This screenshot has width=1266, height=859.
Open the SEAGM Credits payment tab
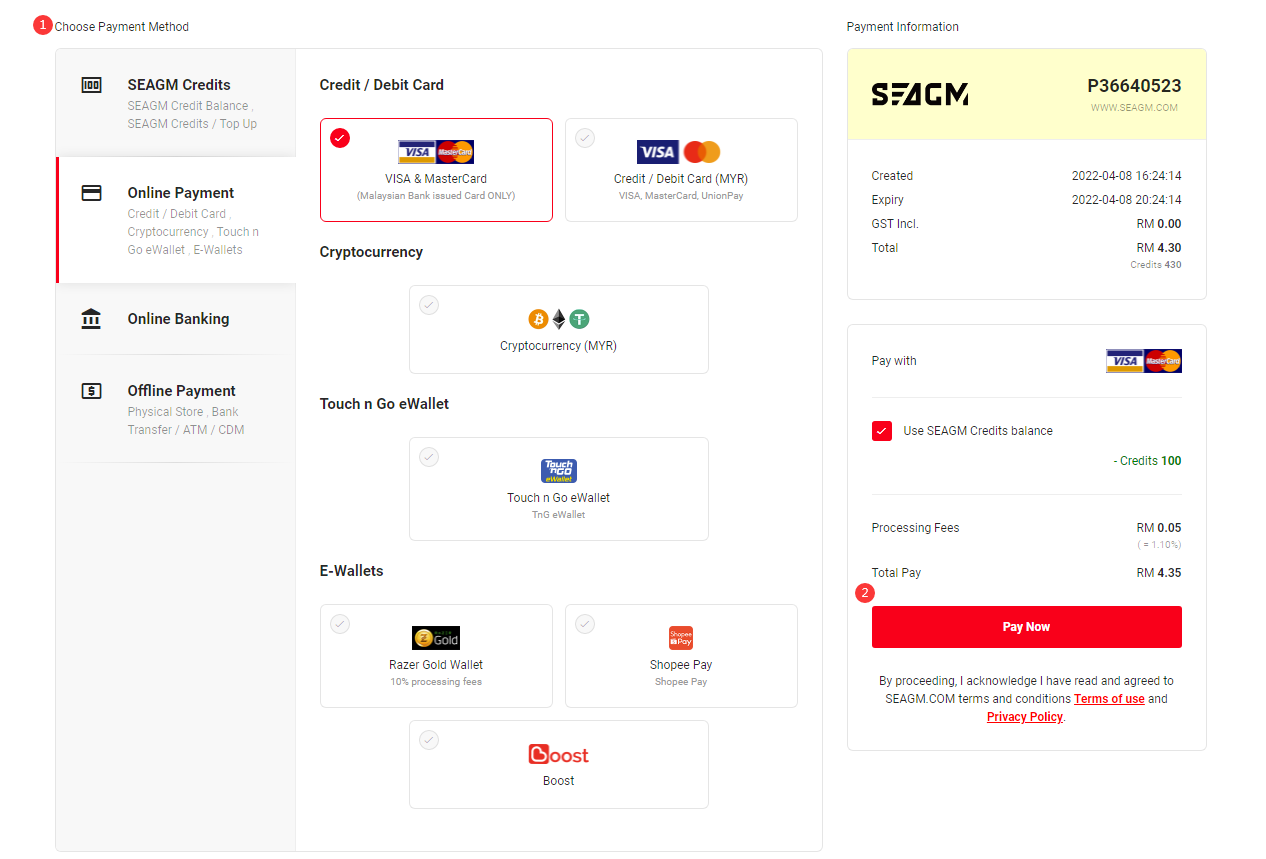pyautogui.click(x=176, y=103)
